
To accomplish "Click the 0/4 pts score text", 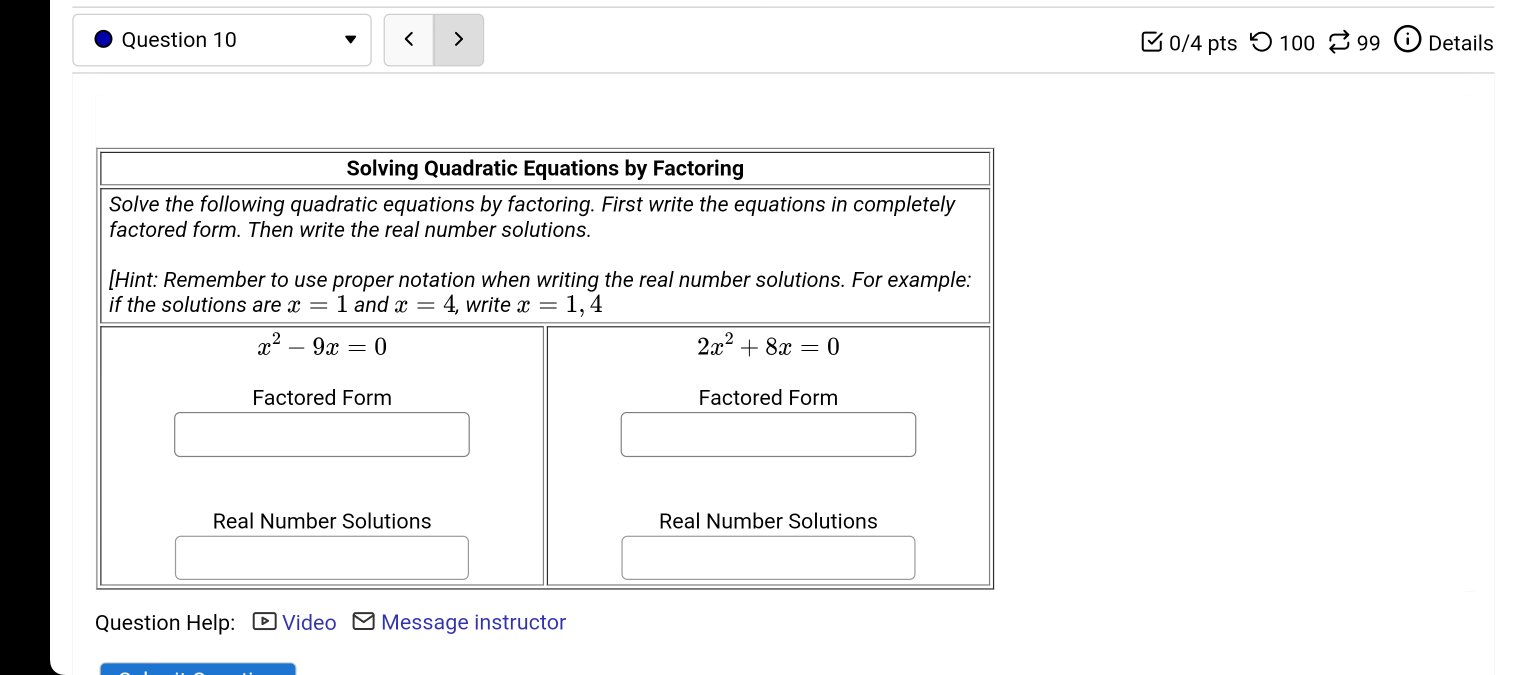I will point(1202,43).
